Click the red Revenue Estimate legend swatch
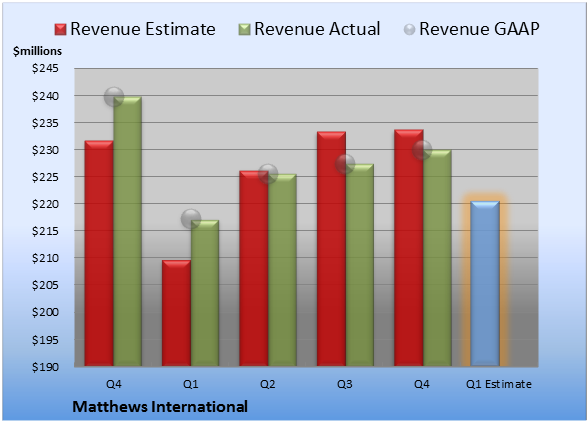 pyautogui.click(x=60, y=30)
